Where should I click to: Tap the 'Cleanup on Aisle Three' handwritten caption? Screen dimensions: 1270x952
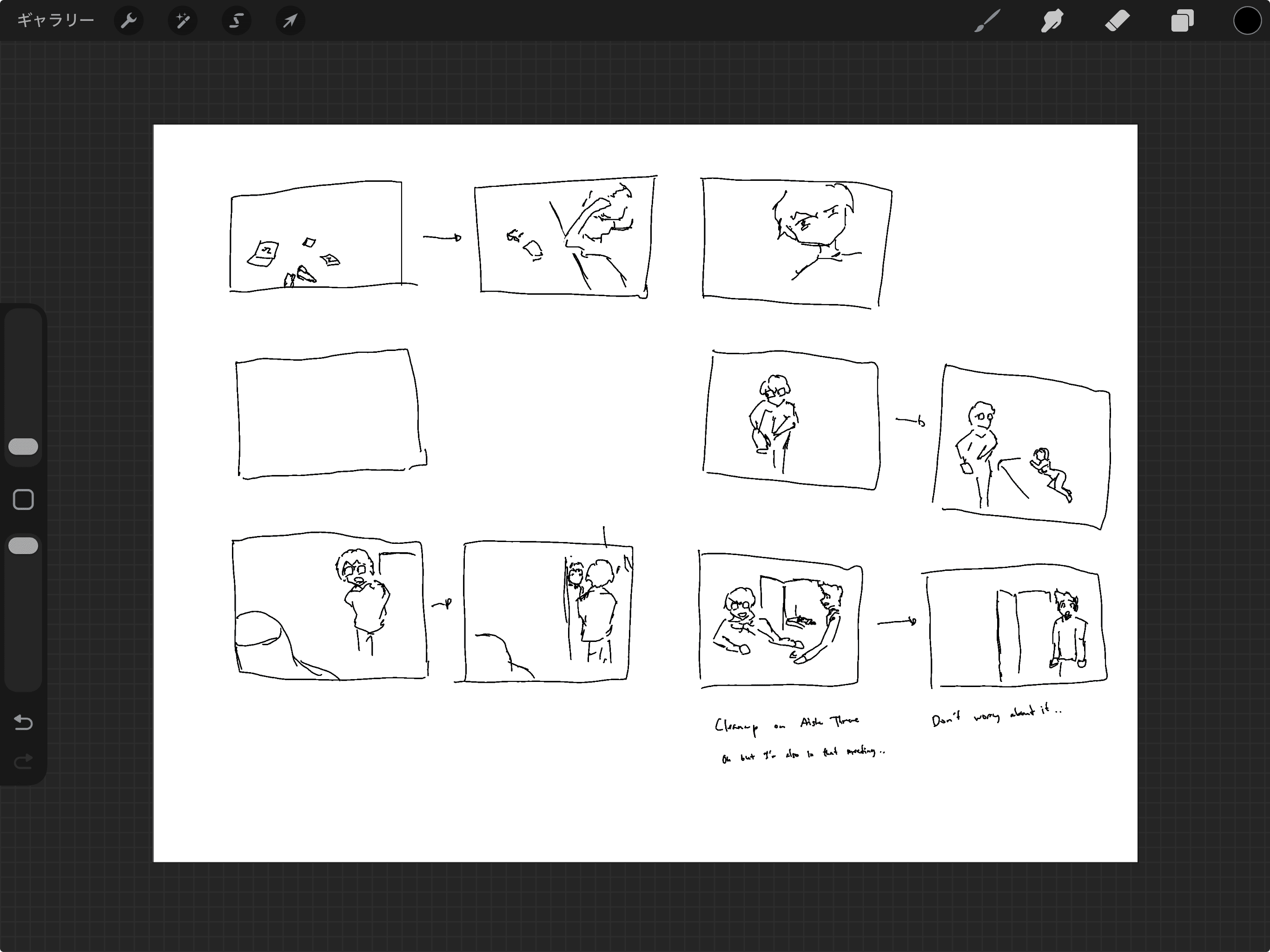point(787,725)
